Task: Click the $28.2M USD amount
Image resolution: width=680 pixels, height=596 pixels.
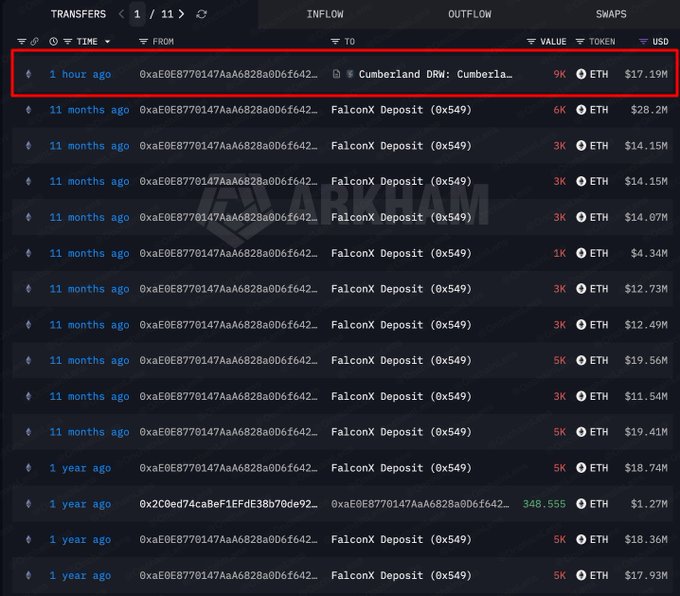Action: [x=649, y=110]
